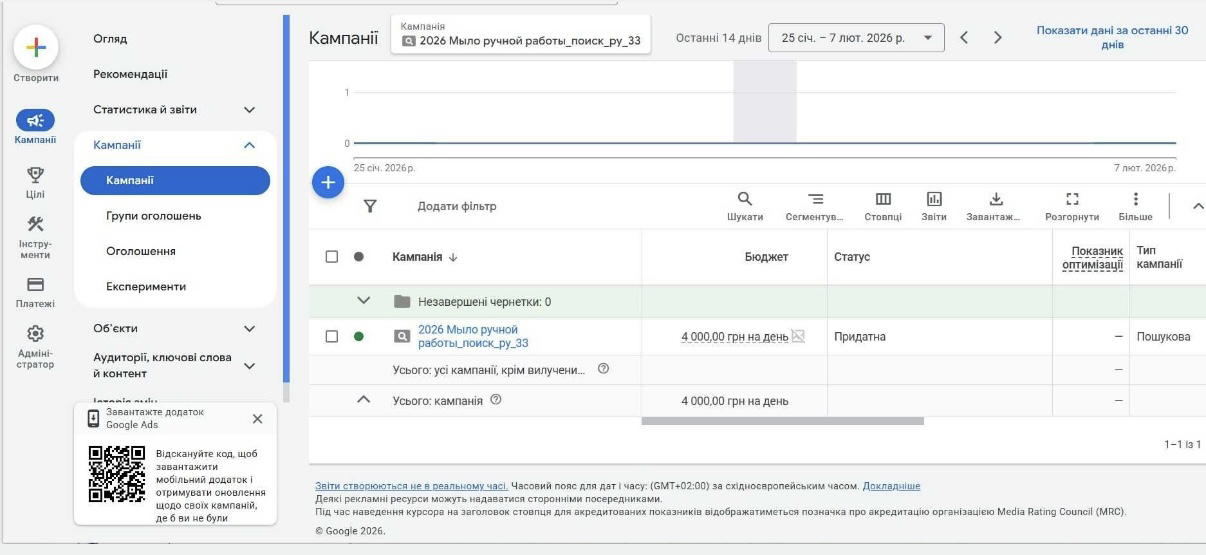The height and width of the screenshot is (555, 1206).
Task: Open Огляд in the sidebar
Action: pyautogui.click(x=110, y=39)
